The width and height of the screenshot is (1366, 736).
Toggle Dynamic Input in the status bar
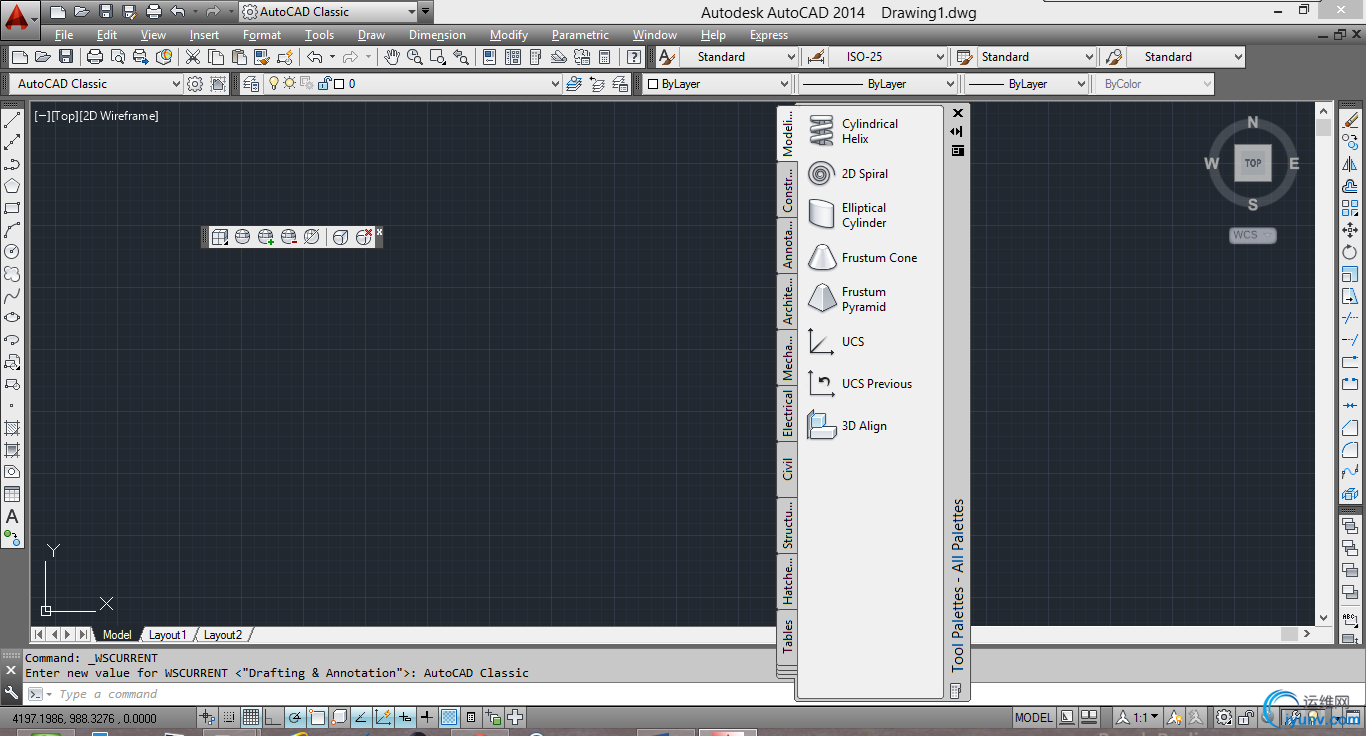405,717
